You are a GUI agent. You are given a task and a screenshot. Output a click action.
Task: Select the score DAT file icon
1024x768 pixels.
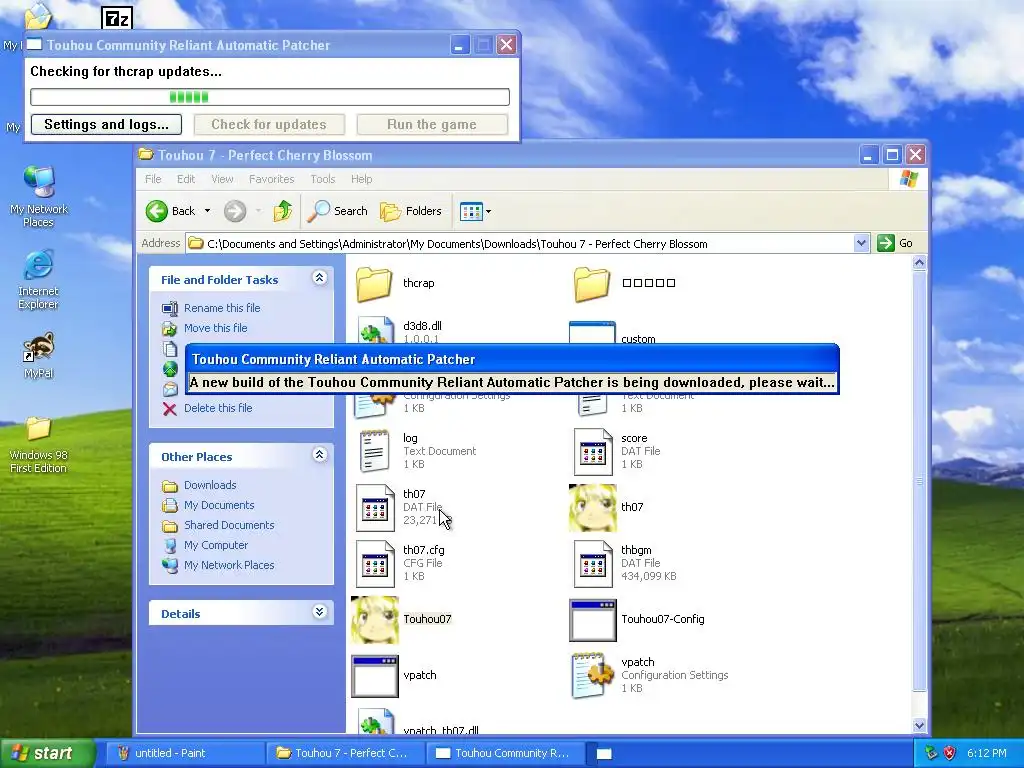[x=593, y=451]
